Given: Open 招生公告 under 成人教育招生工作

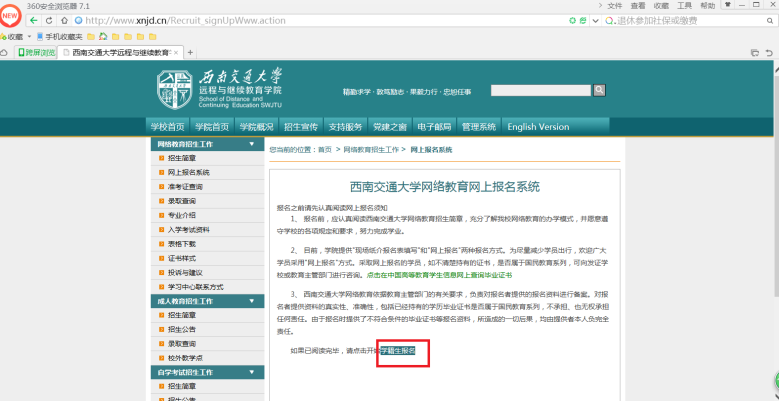Looking at the screenshot, I should (182, 329).
